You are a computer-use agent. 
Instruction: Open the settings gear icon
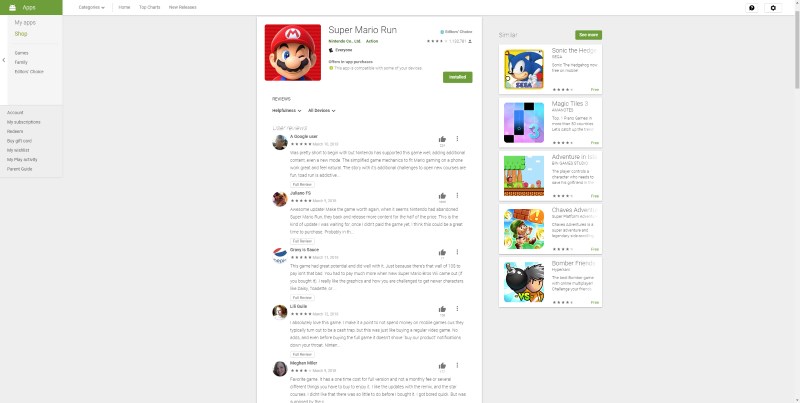click(773, 8)
